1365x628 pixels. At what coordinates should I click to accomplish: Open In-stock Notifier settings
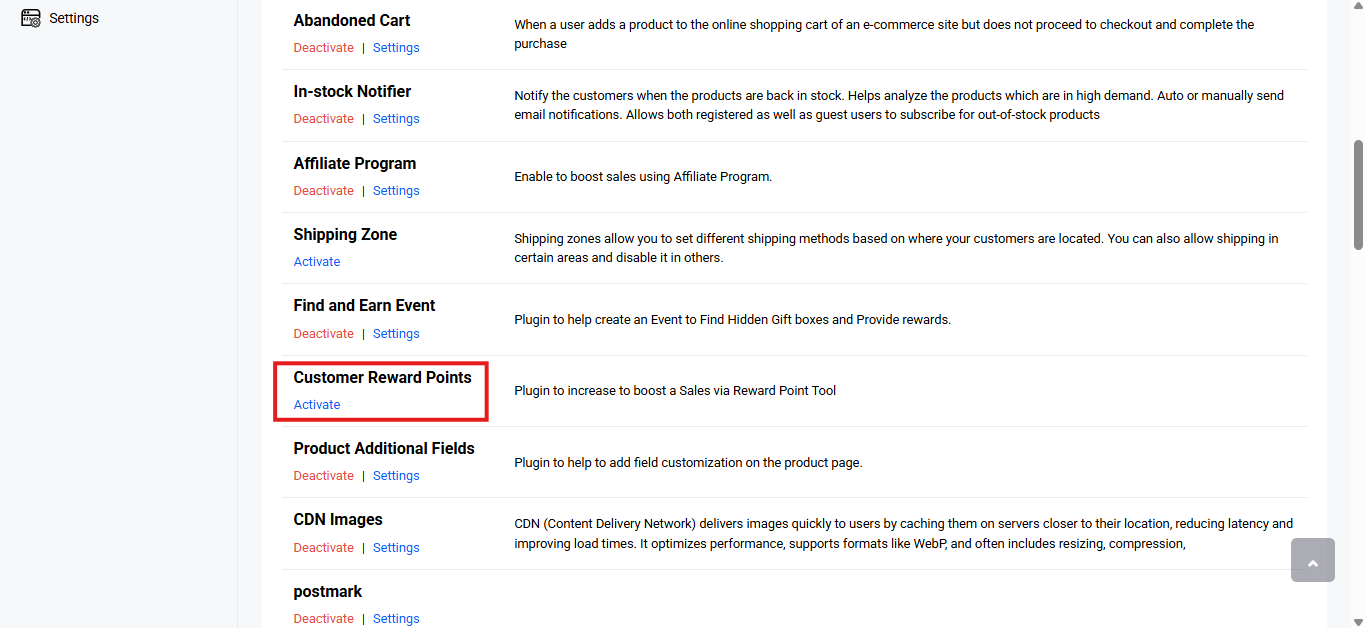click(396, 119)
